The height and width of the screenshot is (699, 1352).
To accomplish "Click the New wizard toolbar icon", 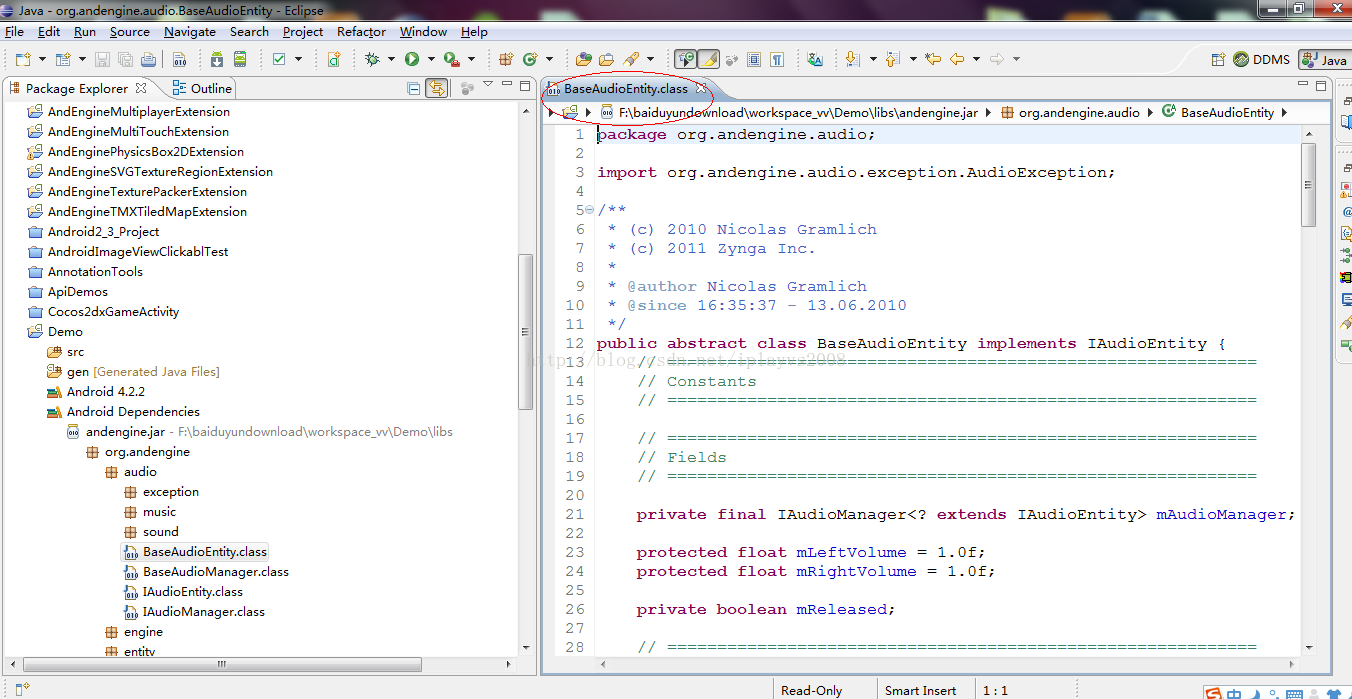I will pyautogui.click(x=23, y=59).
